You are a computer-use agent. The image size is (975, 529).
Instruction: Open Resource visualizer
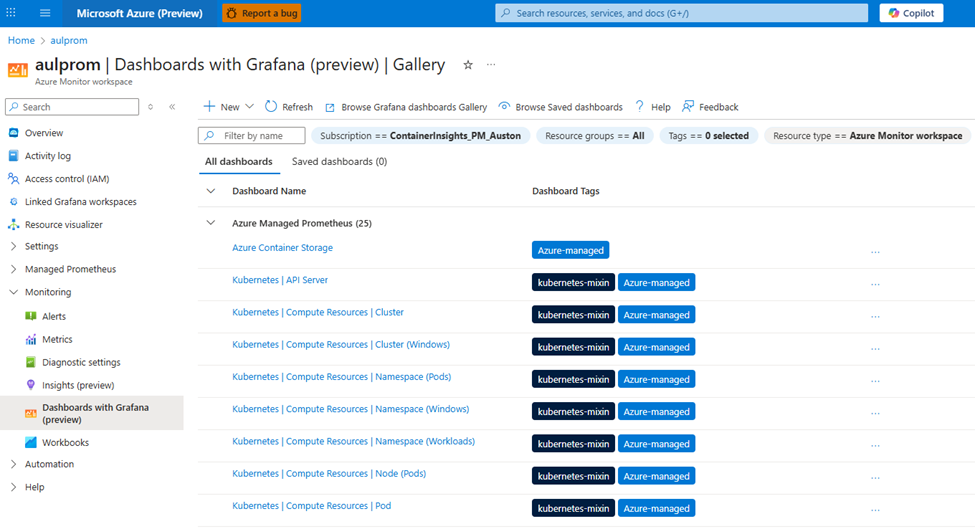coord(63,225)
